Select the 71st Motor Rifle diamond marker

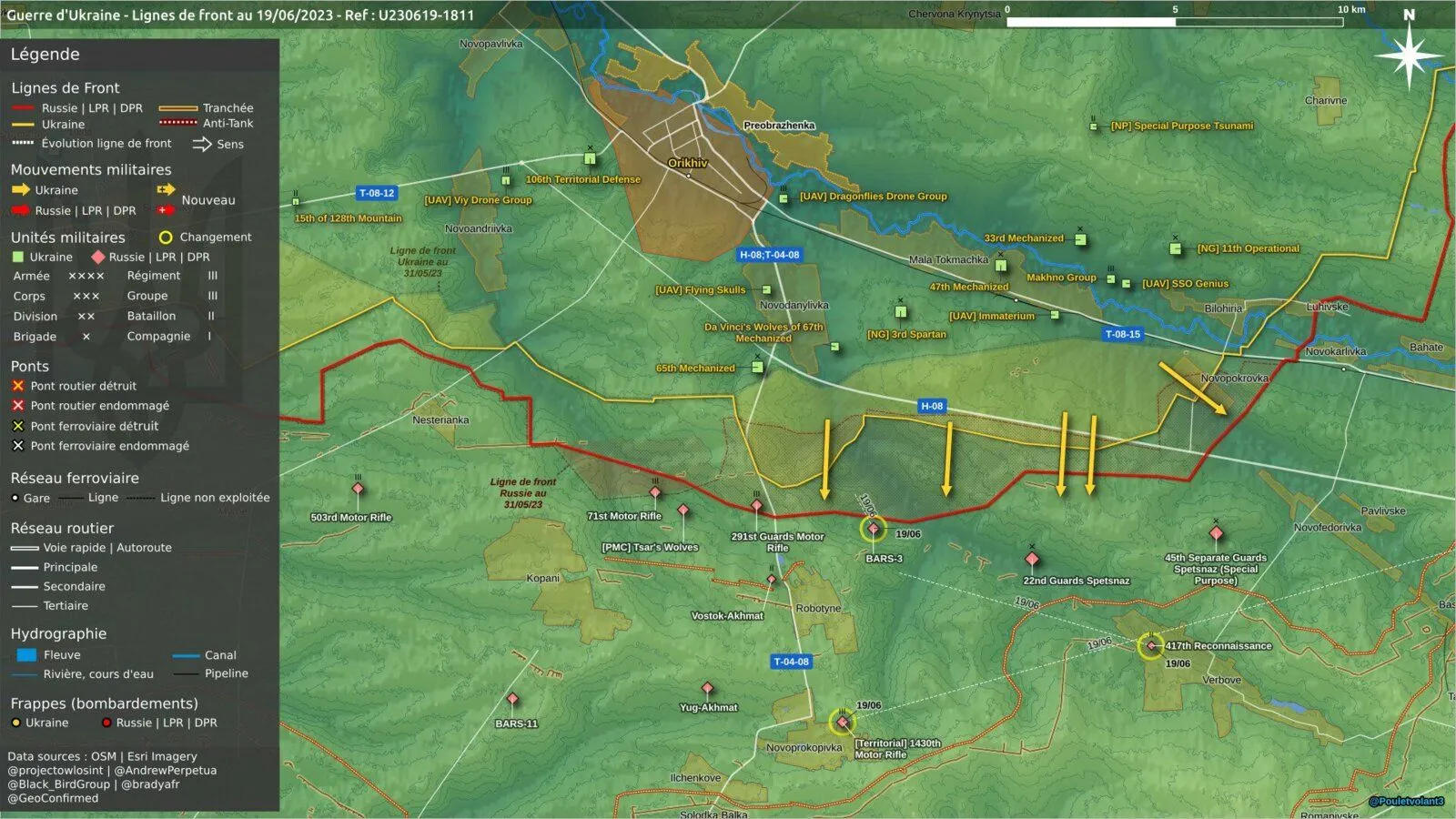pos(654,492)
